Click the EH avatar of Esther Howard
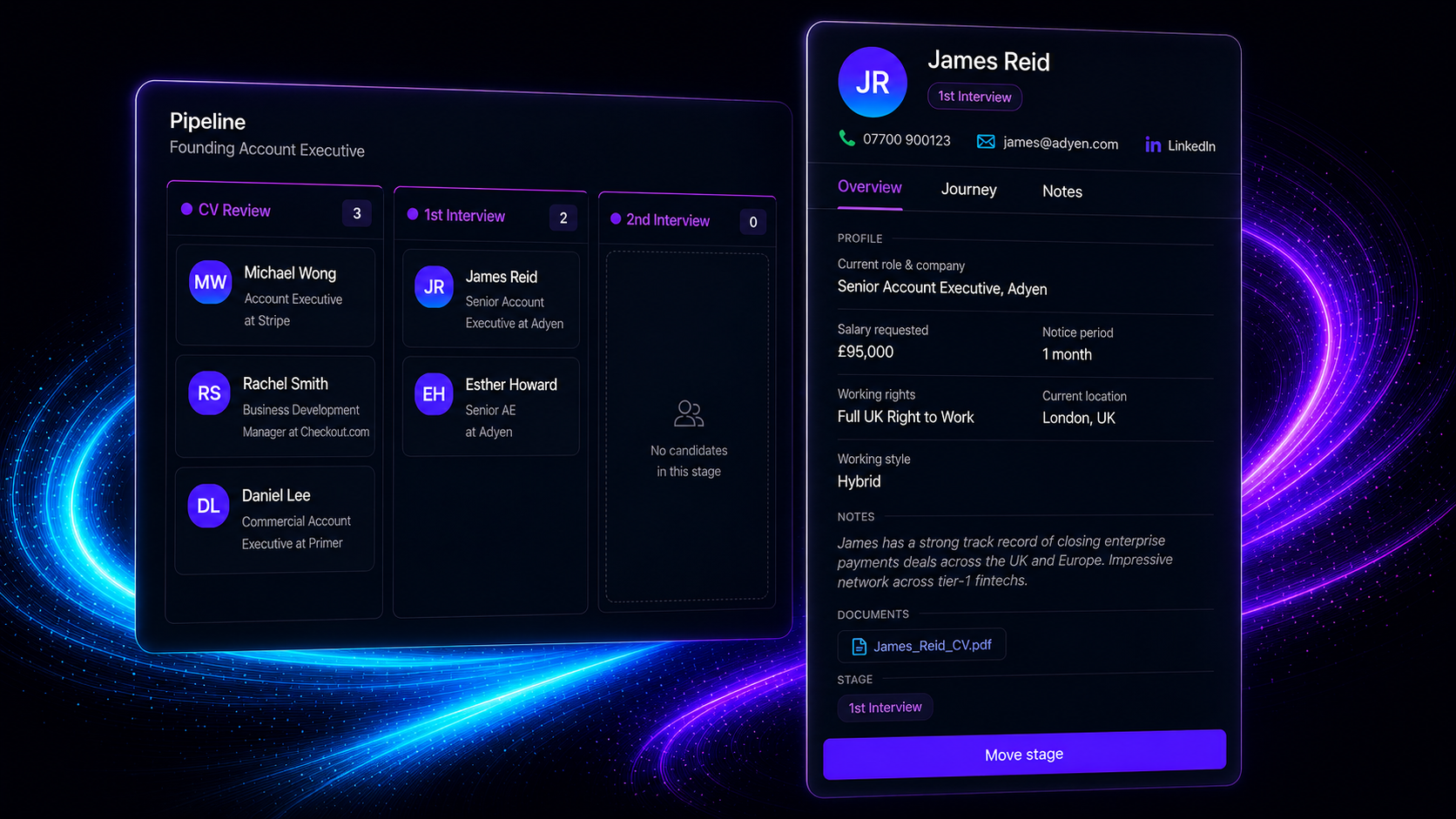Screen dimensions: 1456x819 (434, 394)
